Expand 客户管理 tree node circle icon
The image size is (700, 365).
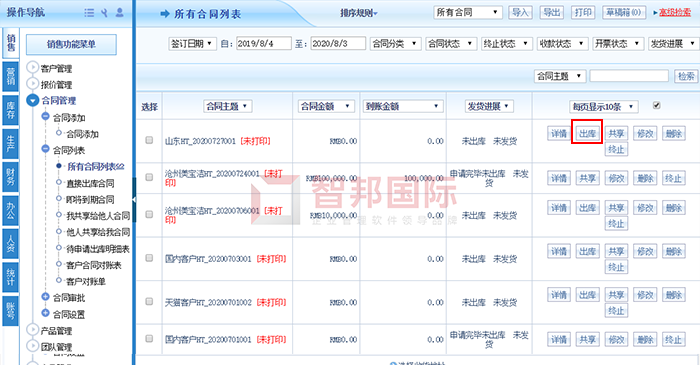click(32, 67)
